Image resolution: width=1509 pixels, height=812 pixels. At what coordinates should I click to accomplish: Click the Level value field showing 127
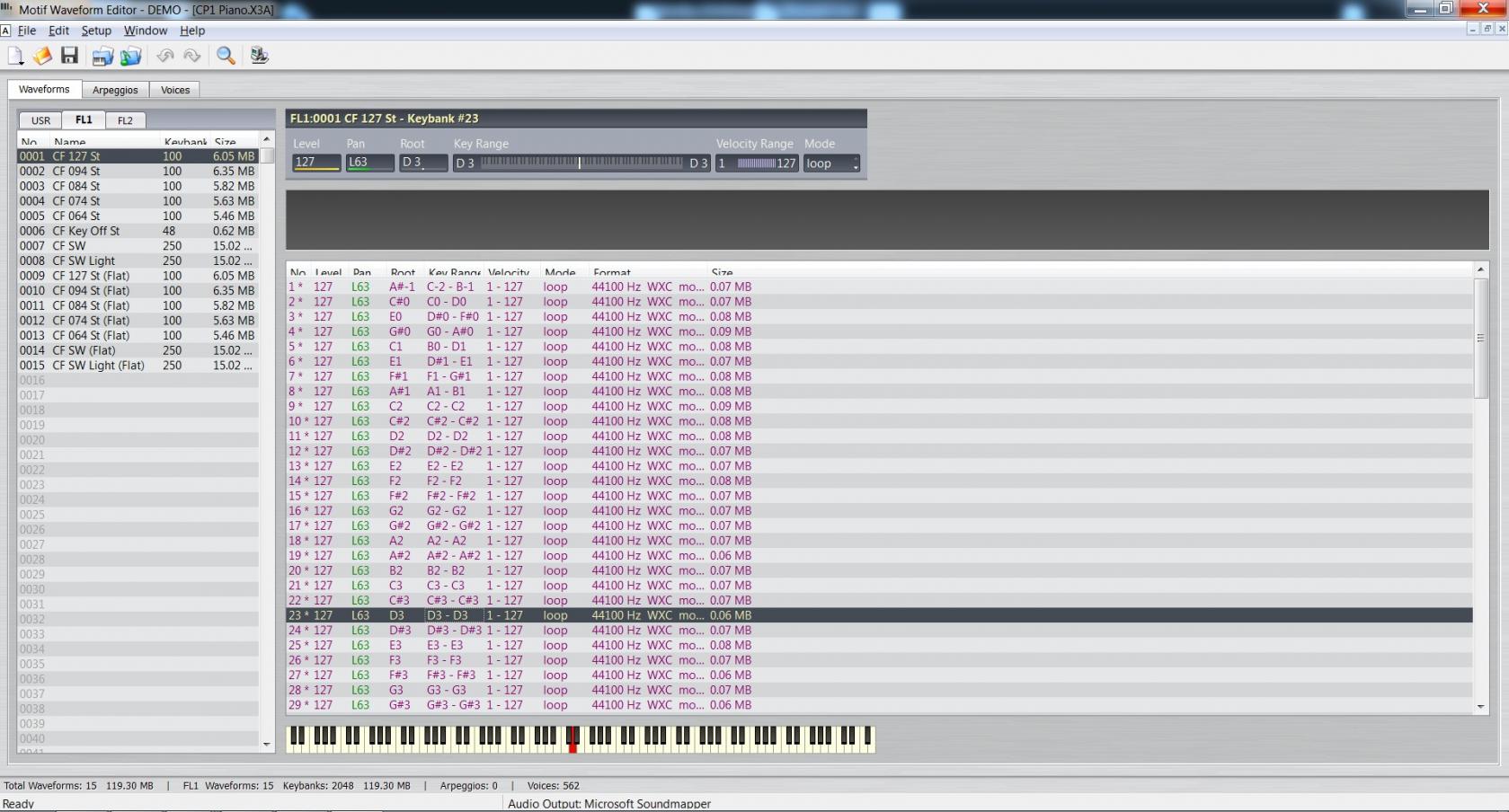[x=316, y=163]
